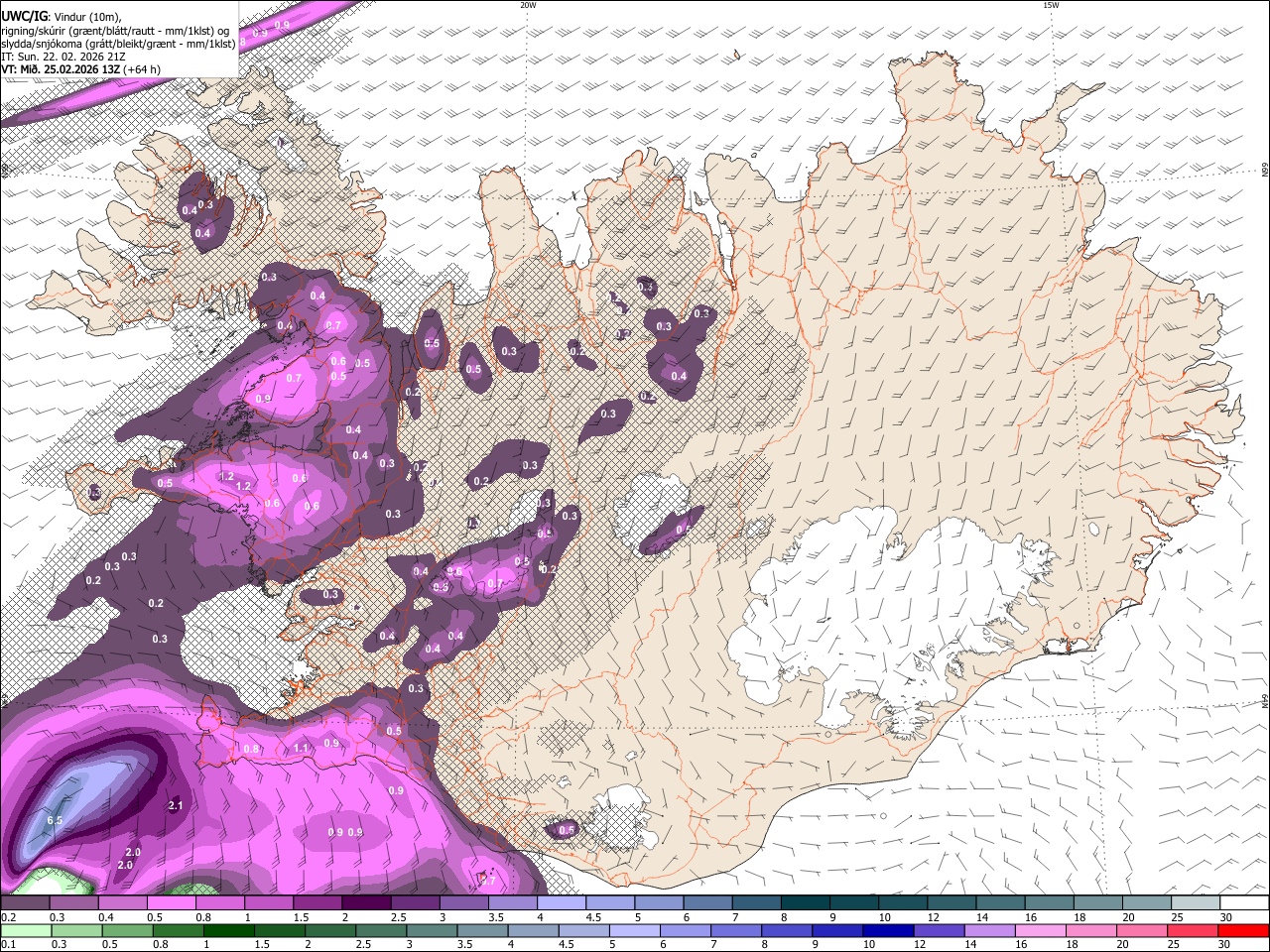Click the '15W' longitude label

point(1051,5)
